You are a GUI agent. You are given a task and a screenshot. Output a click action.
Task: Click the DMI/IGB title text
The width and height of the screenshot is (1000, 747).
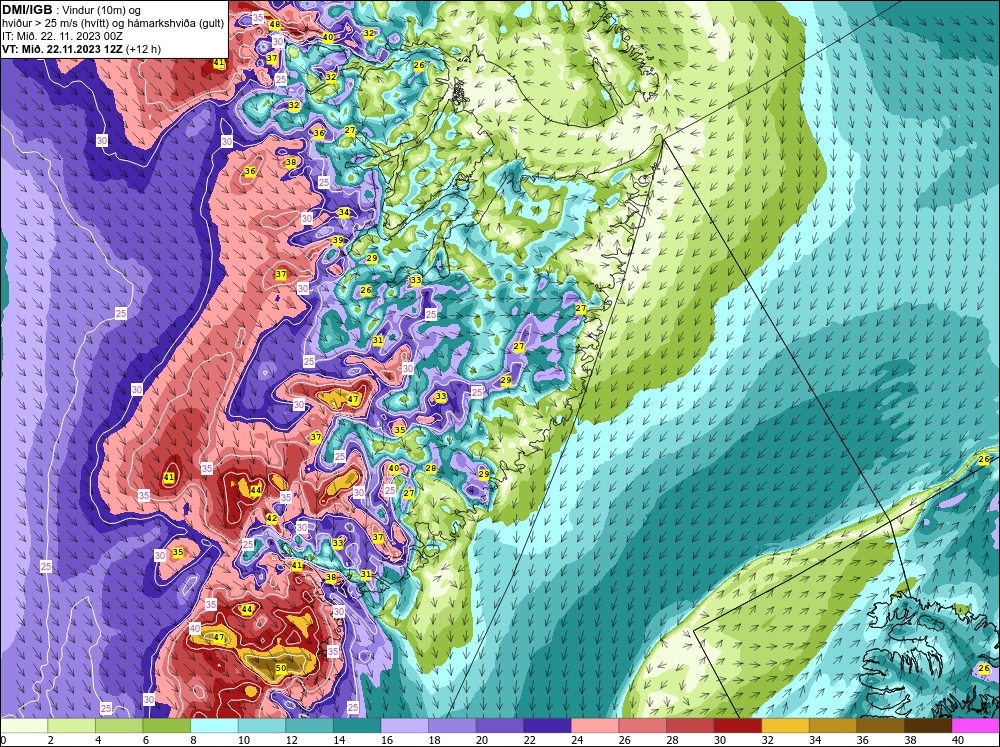[27, 10]
